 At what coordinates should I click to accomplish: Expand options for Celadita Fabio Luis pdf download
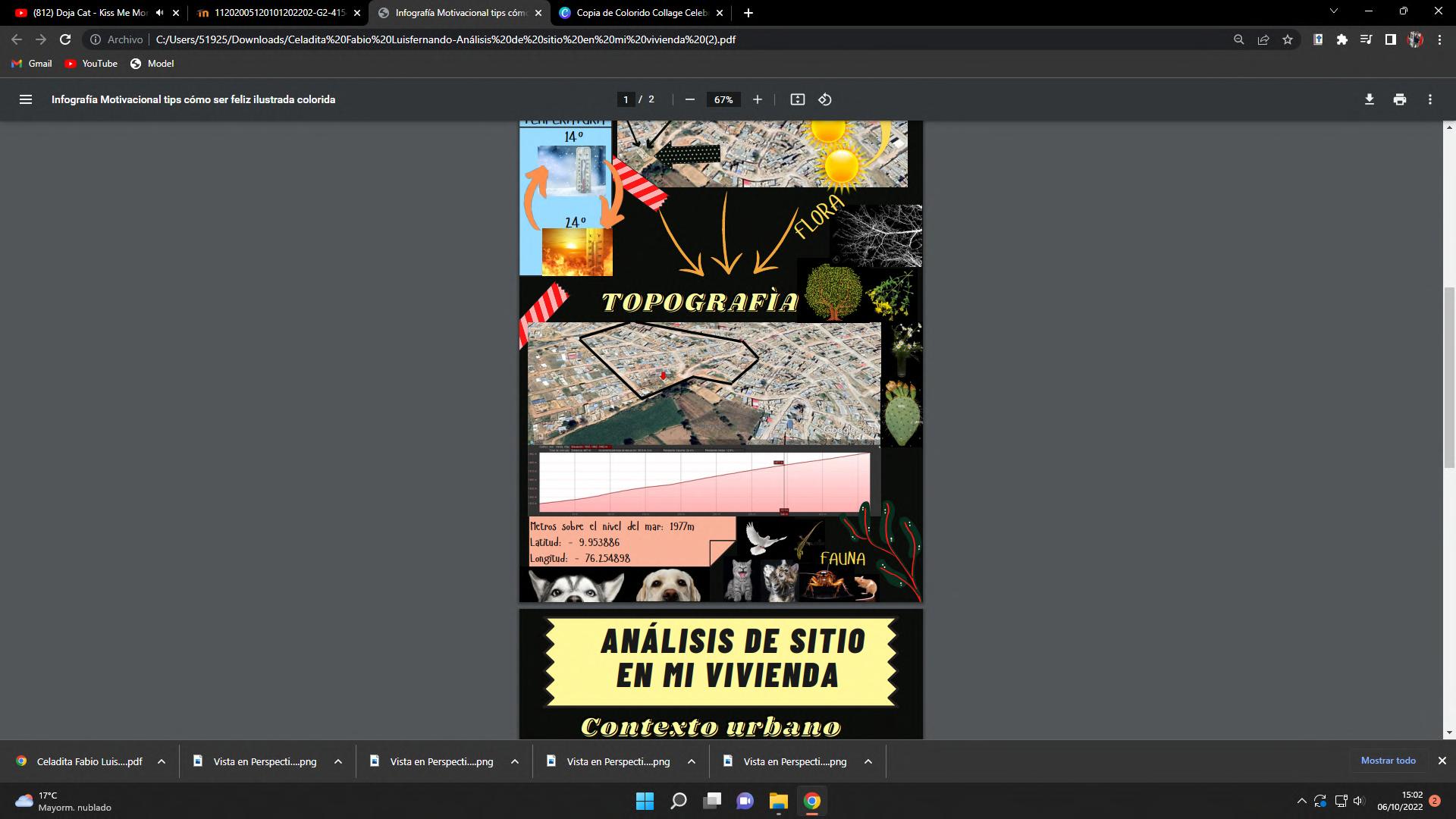coord(162,761)
